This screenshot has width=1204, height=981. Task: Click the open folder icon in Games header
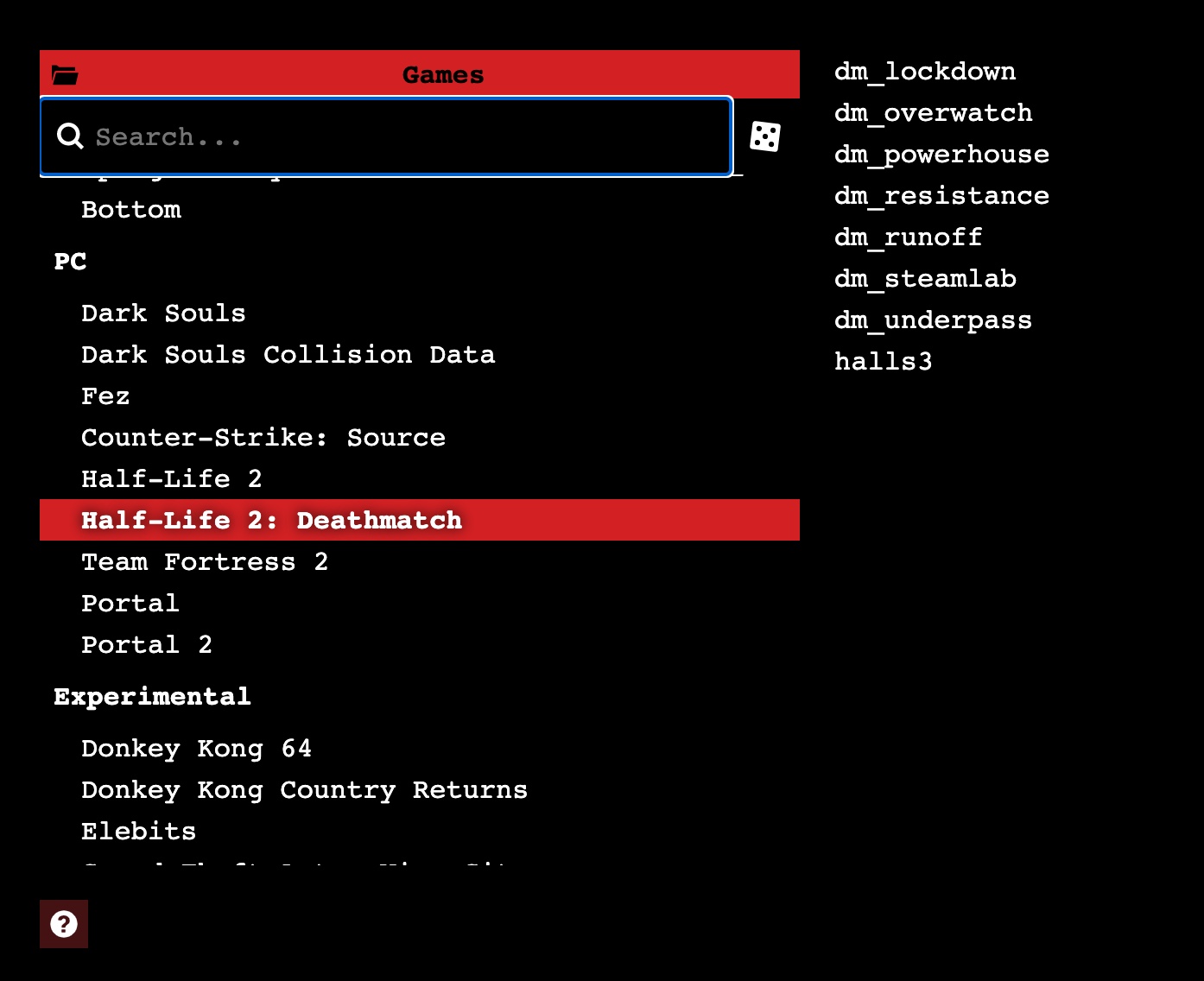(x=65, y=75)
